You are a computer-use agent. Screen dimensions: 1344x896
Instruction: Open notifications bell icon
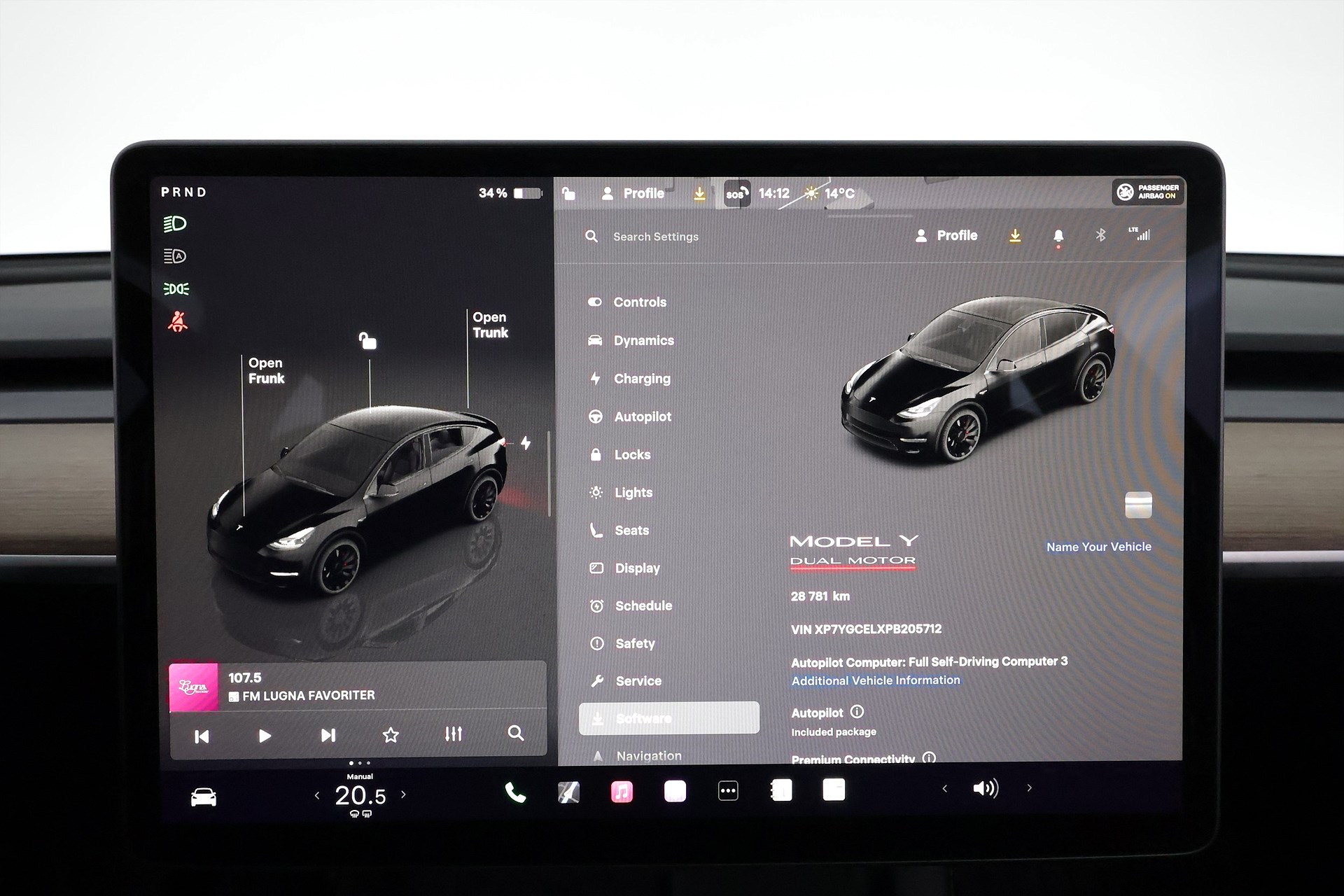pyautogui.click(x=1058, y=236)
